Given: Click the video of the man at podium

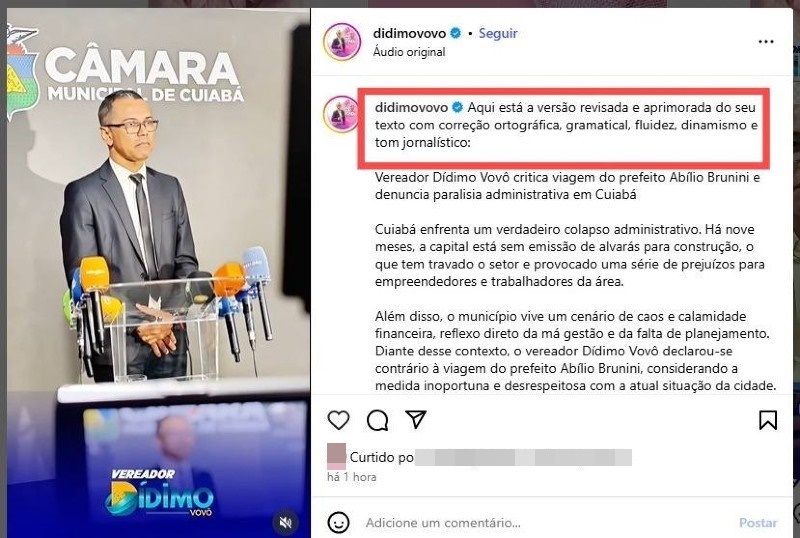Looking at the screenshot, I should click(158, 273).
